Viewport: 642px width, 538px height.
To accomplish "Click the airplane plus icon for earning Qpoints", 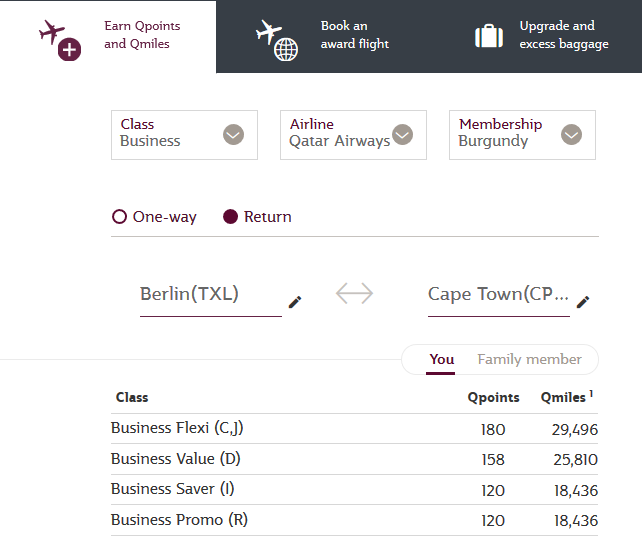I will (60, 40).
